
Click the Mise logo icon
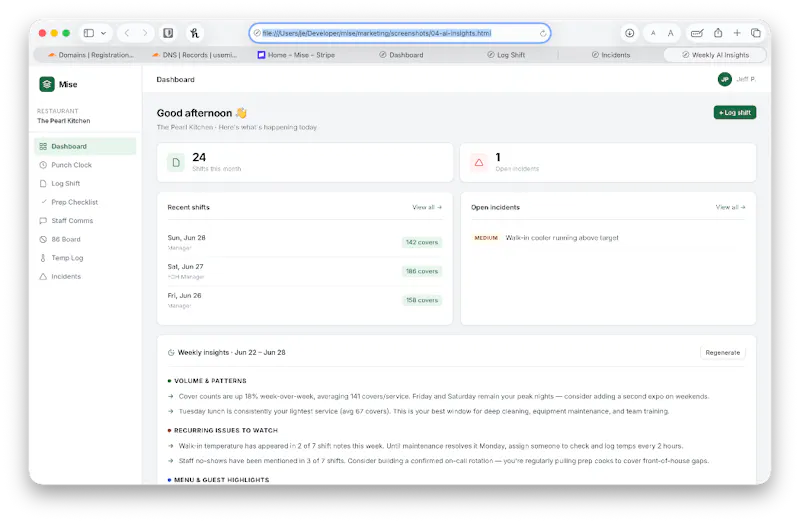47,84
